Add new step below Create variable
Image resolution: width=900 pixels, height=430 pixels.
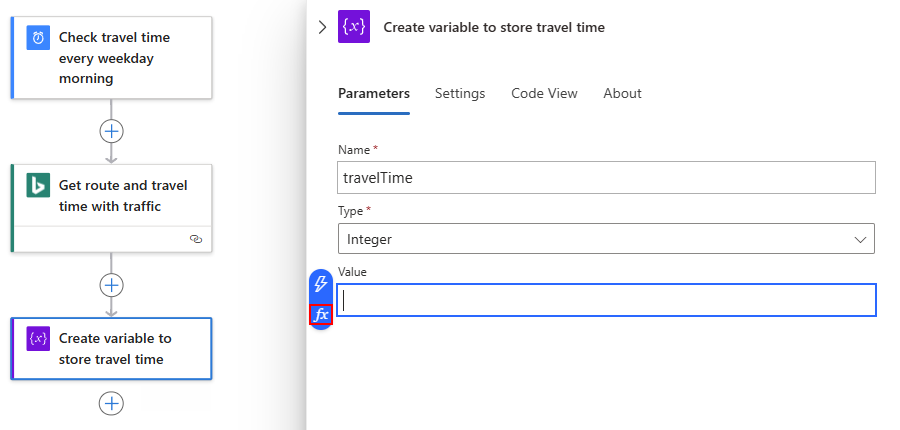(111, 403)
